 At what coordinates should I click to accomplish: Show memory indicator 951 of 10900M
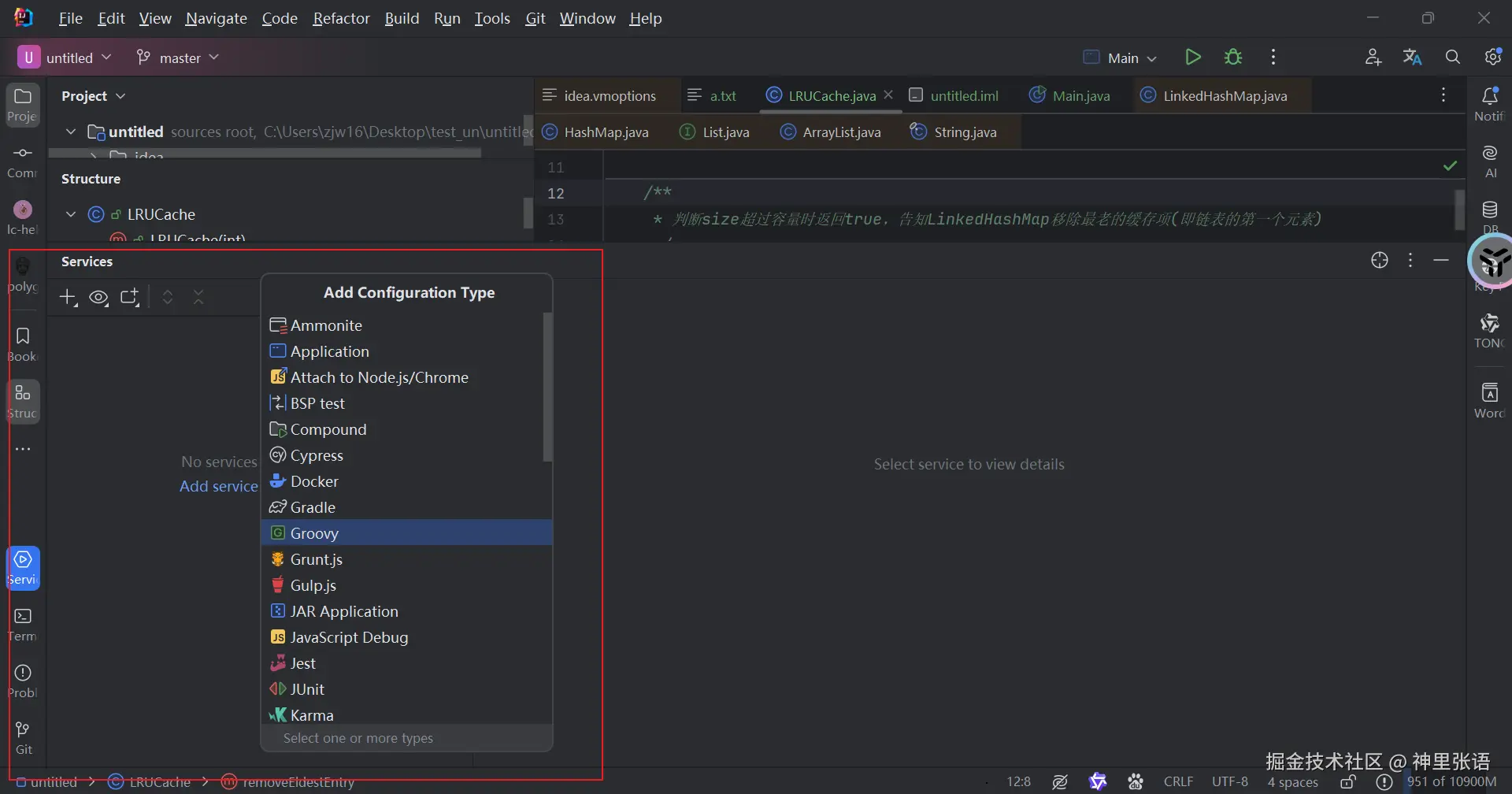point(1452,782)
